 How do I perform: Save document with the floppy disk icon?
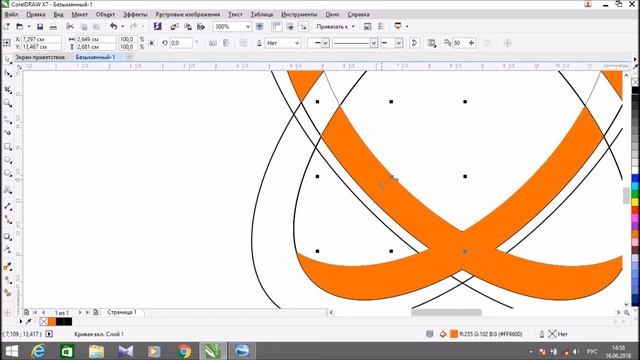click(x=40, y=27)
